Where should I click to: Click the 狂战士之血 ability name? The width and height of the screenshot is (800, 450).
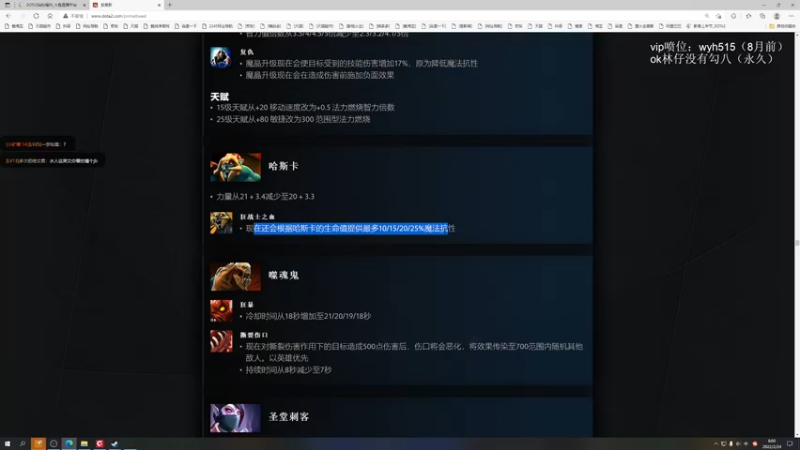coord(257,217)
